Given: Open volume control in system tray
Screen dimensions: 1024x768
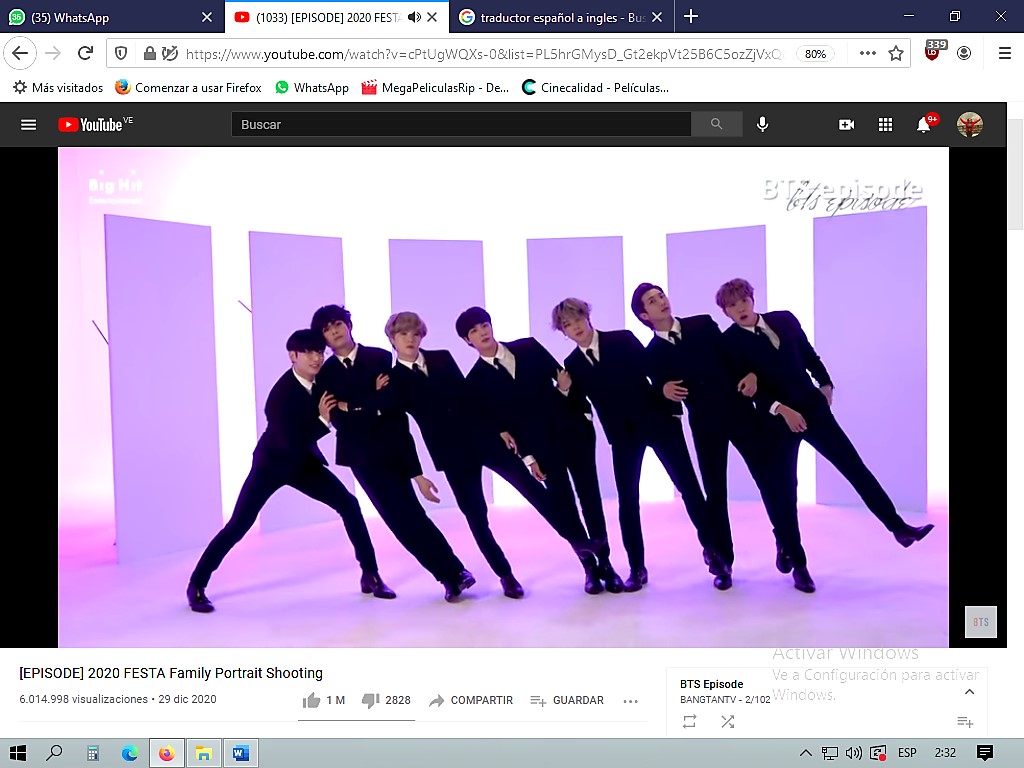Looking at the screenshot, I should point(853,753).
